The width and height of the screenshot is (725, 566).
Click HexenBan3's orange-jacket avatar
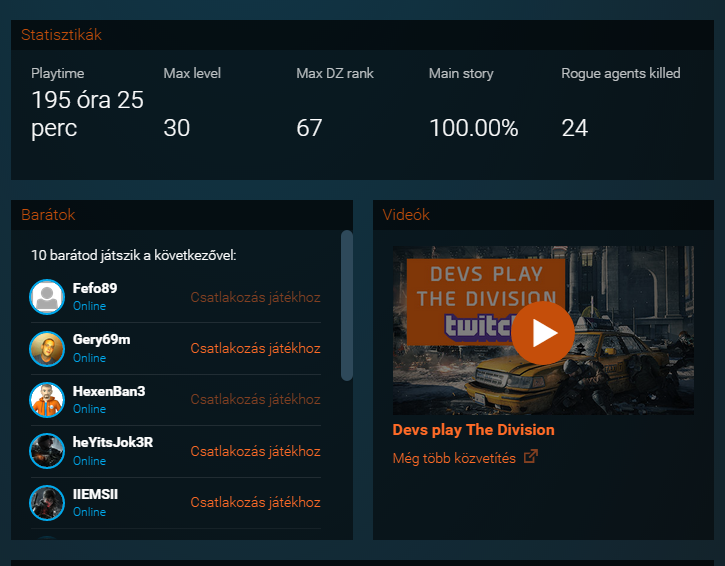(47, 400)
